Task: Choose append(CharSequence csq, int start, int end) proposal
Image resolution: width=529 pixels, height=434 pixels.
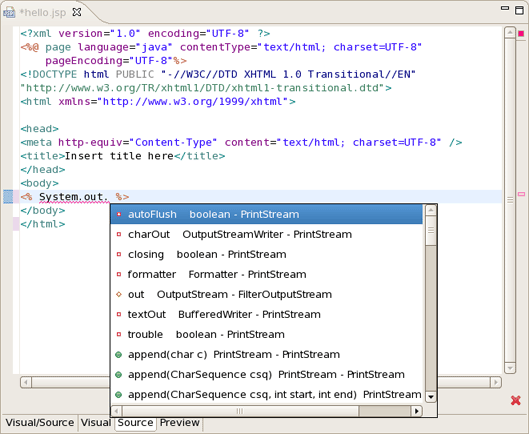Action: (x=267, y=394)
